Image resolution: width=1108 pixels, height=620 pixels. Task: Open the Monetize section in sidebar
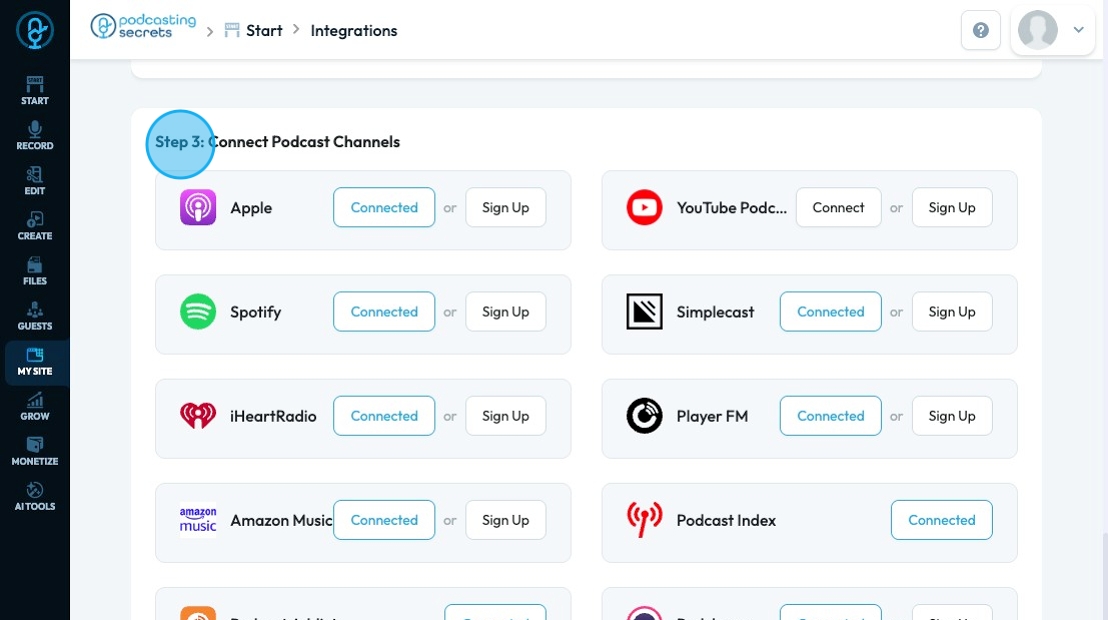tap(35, 452)
